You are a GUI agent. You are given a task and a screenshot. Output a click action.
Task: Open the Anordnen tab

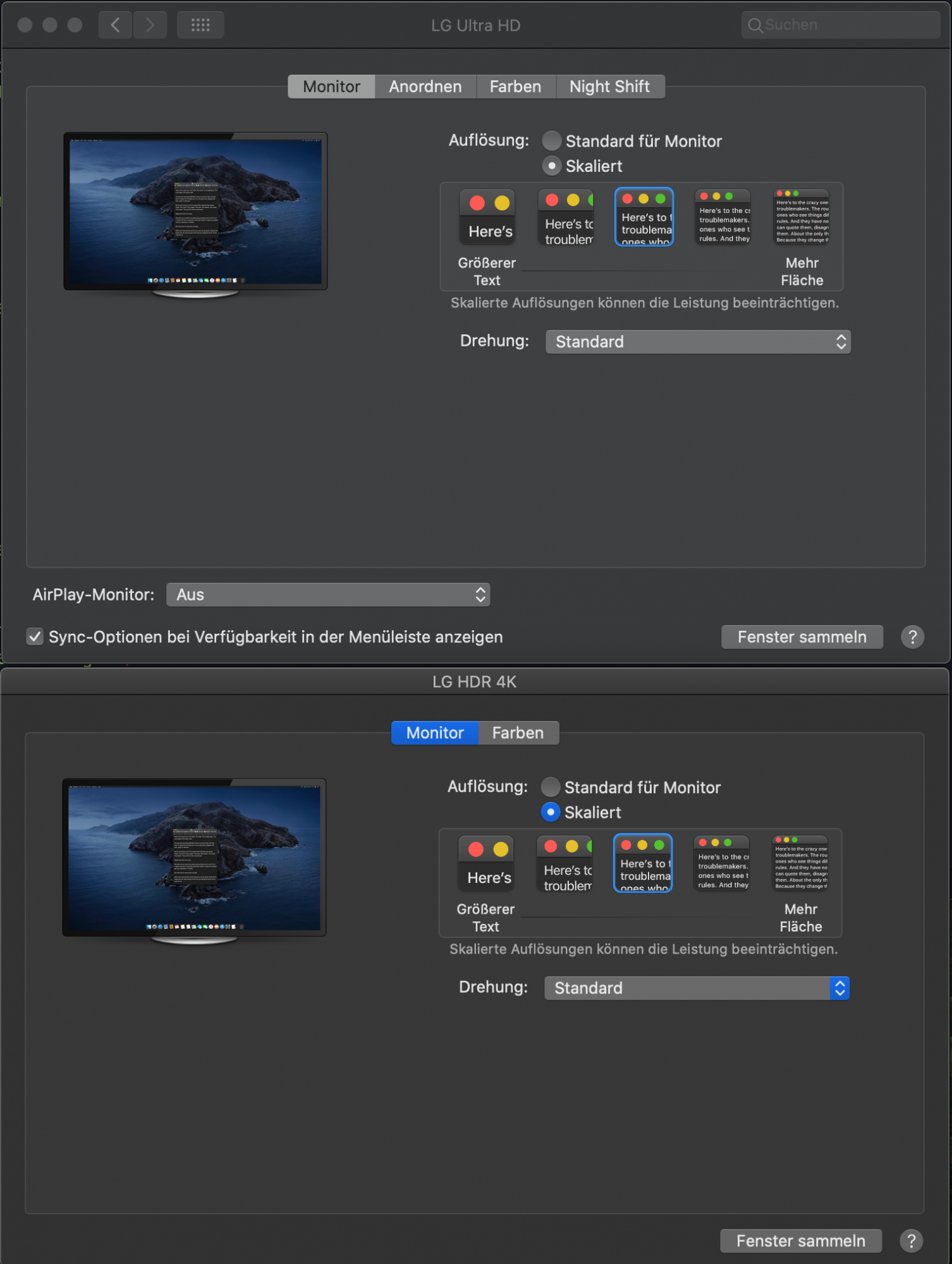[x=425, y=87]
